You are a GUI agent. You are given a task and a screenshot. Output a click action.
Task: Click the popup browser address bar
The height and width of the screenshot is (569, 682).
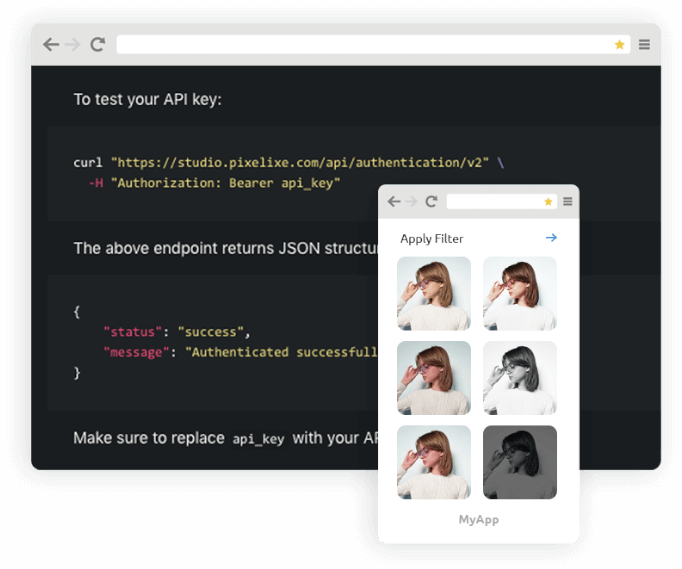(493, 202)
